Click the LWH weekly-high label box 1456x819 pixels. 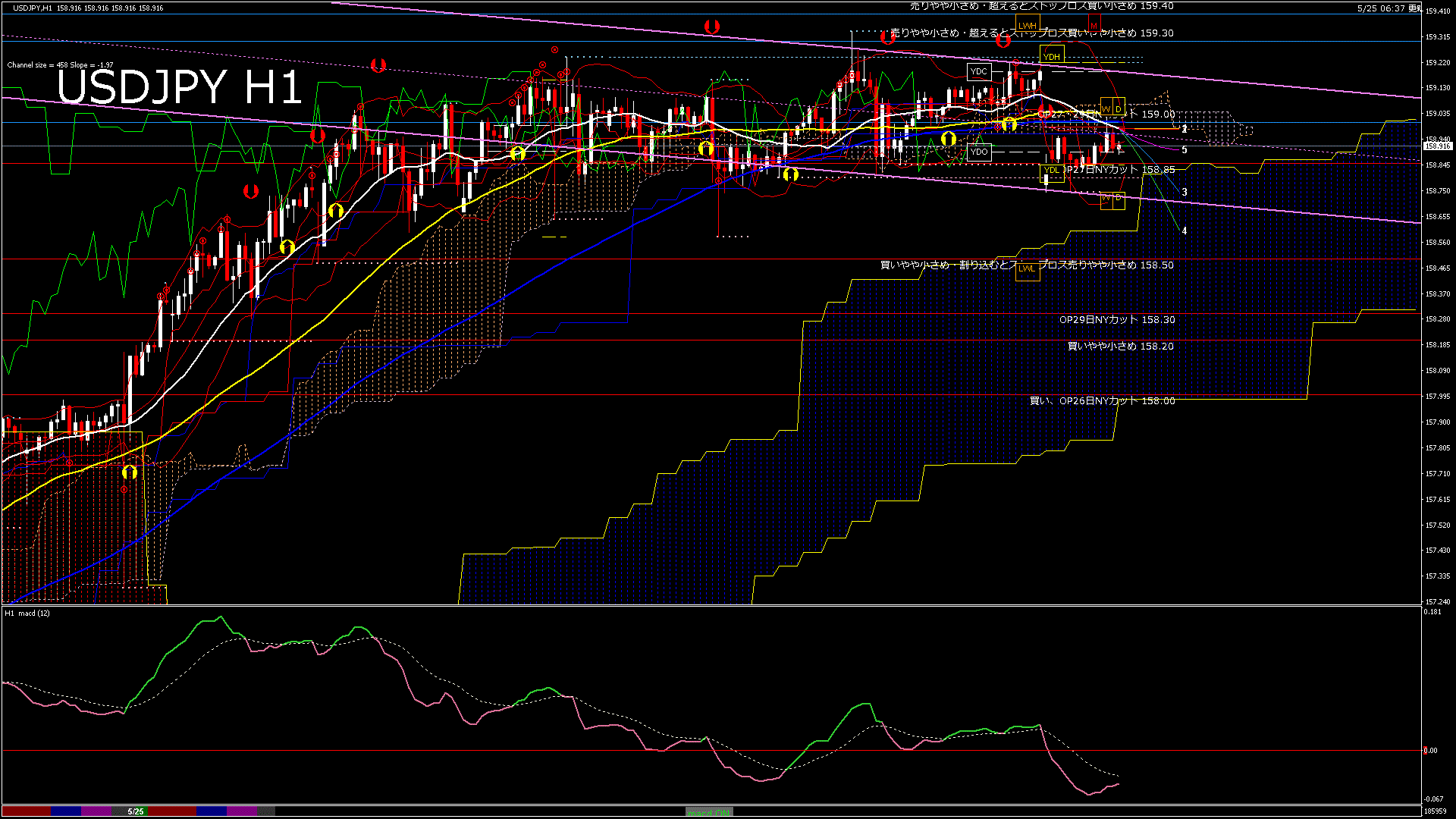pos(1028,25)
